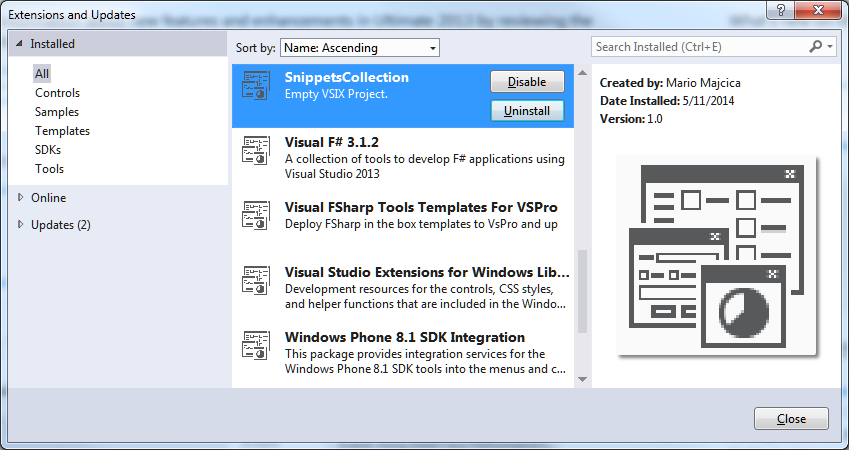The width and height of the screenshot is (849, 450).
Task: Select the Samples filter
Action: click(x=57, y=112)
